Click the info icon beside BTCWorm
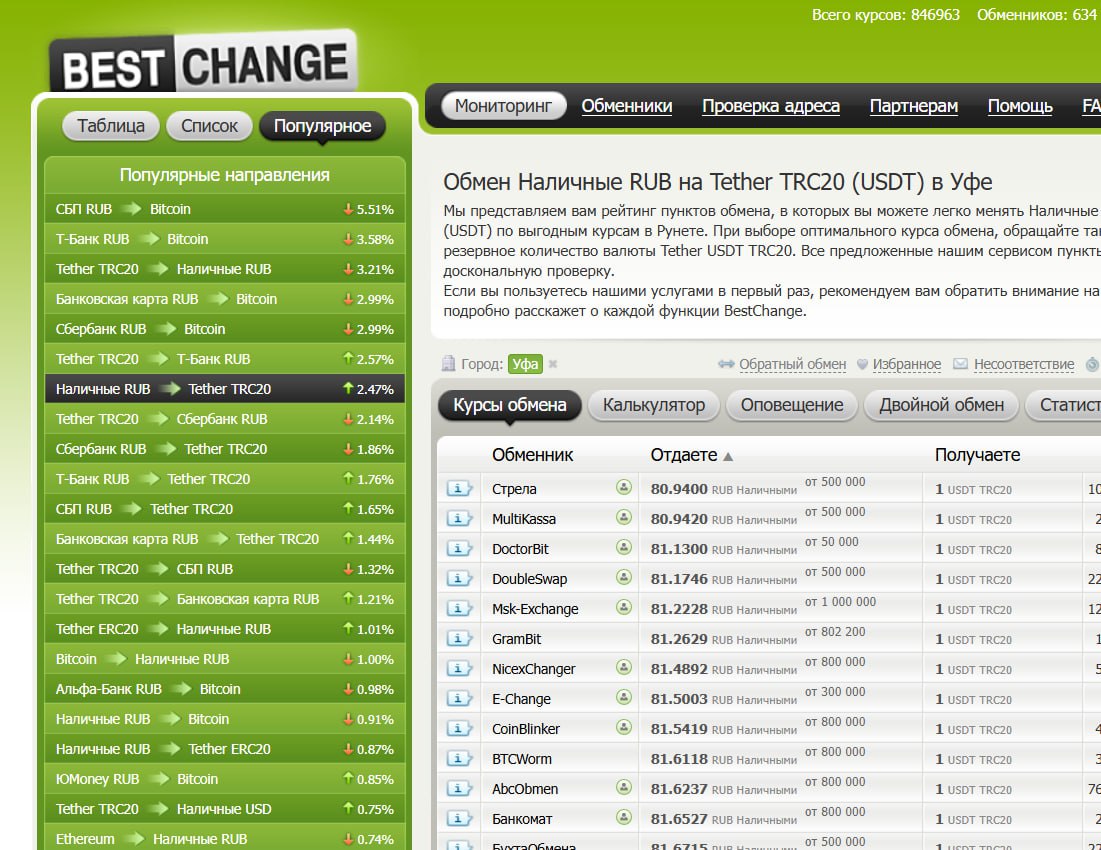1101x850 pixels. click(459, 759)
